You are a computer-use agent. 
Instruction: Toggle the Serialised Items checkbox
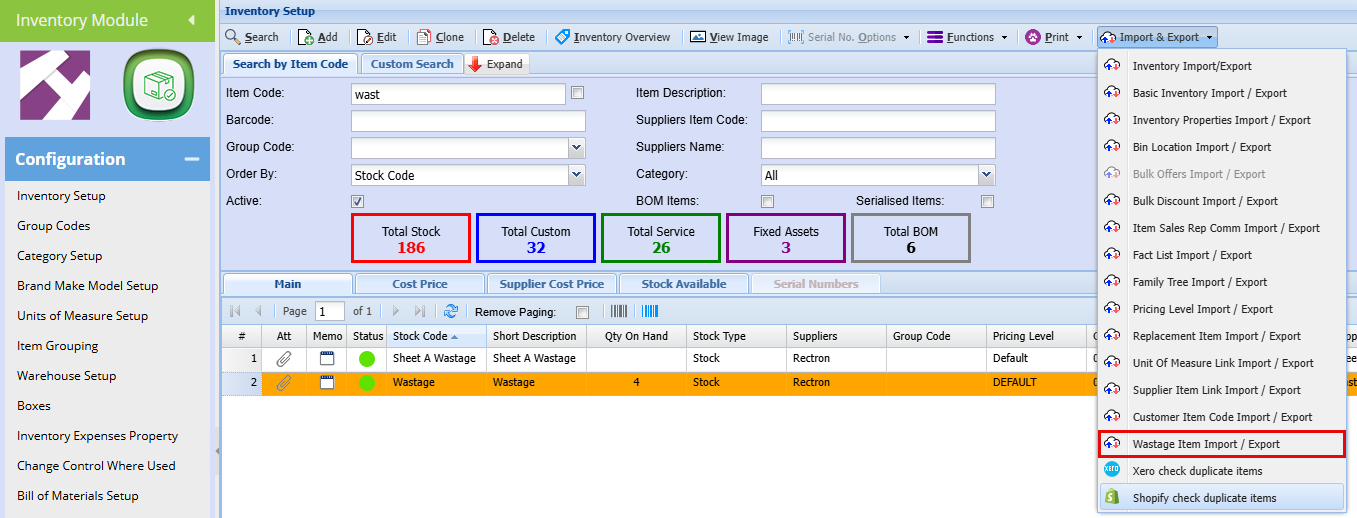[x=987, y=201]
